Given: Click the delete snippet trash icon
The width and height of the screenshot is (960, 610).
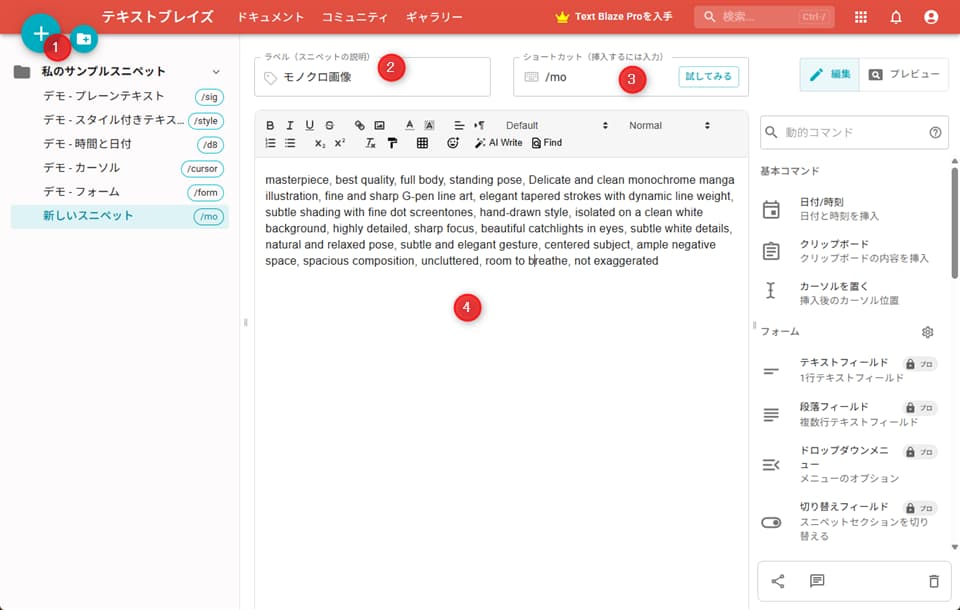Looking at the screenshot, I should pyautogui.click(x=934, y=581).
